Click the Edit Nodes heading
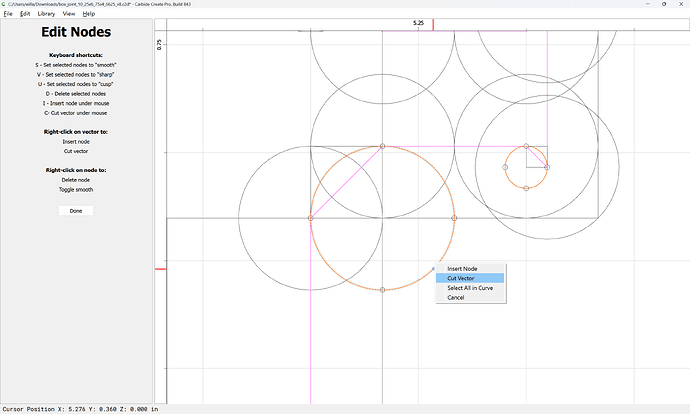 [x=76, y=32]
